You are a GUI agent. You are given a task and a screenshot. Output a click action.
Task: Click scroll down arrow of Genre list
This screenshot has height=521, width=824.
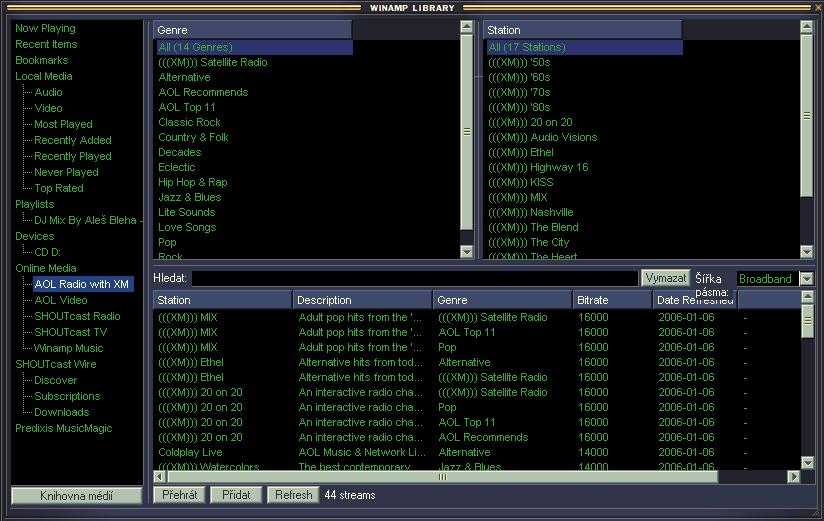pos(466,251)
